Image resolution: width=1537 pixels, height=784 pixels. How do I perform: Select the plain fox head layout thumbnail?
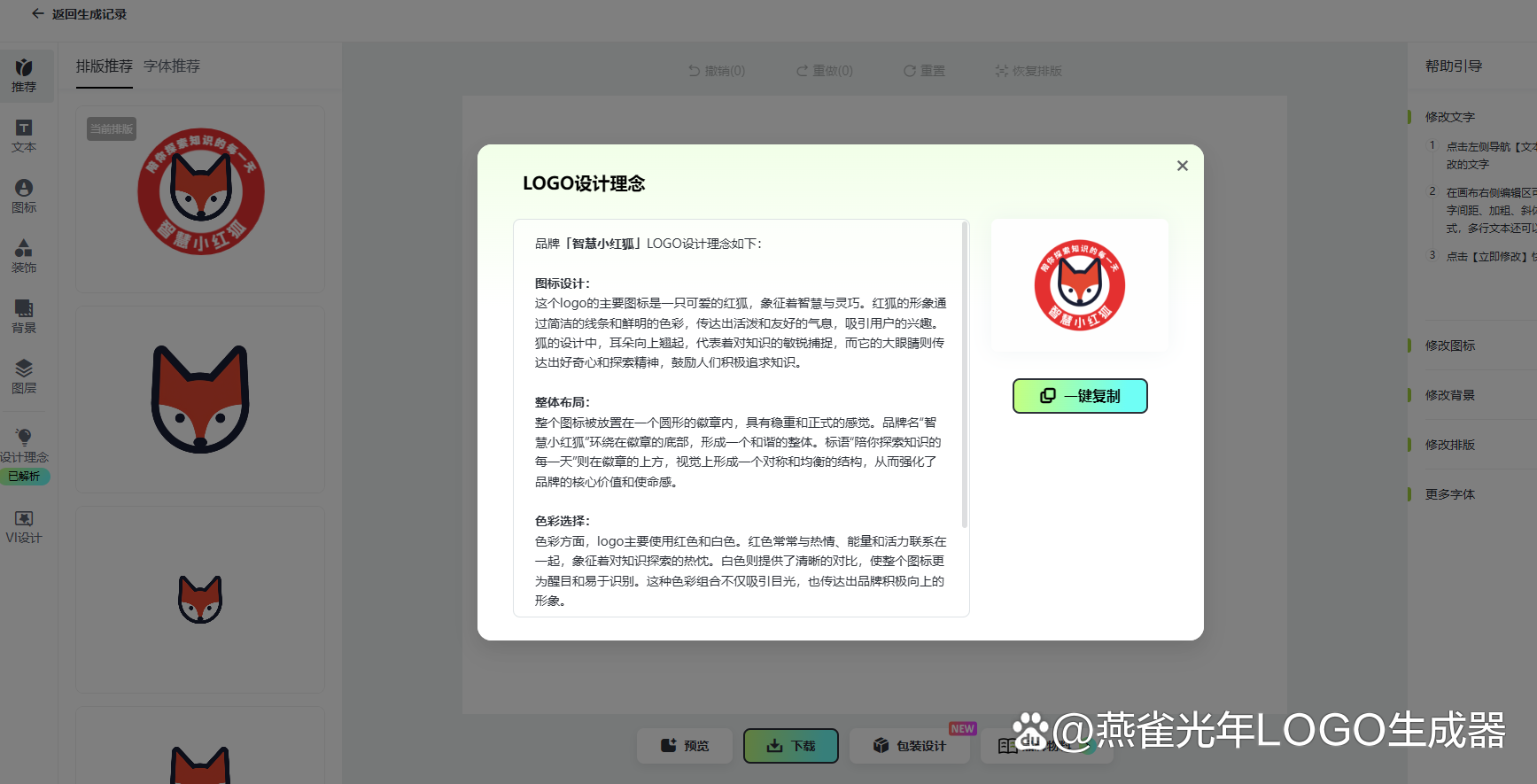200,400
